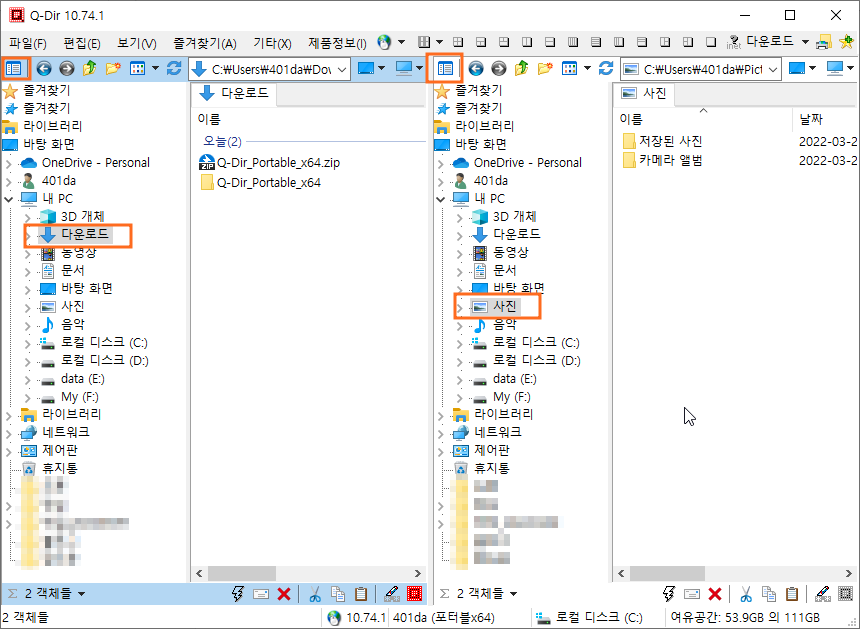Select data (E:) drive in left tree

[82, 379]
